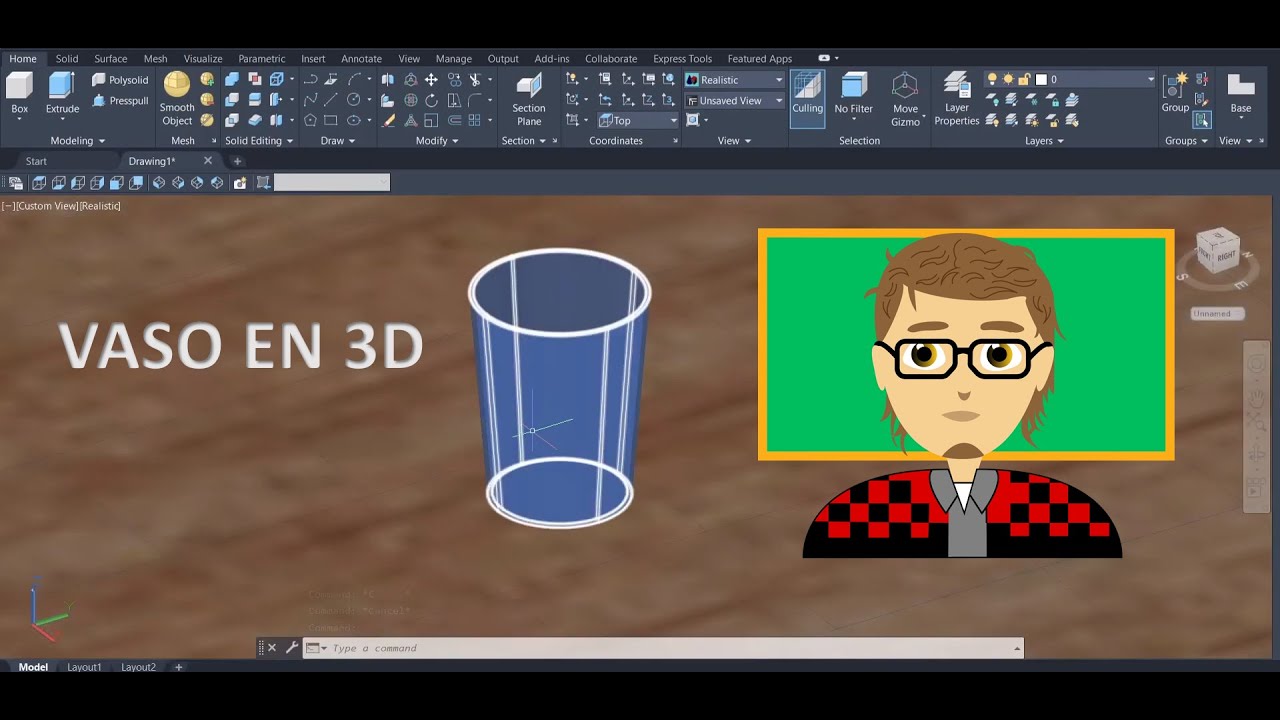Open the Top UCS dropdown
This screenshot has width=1280, height=720.
tap(638, 120)
